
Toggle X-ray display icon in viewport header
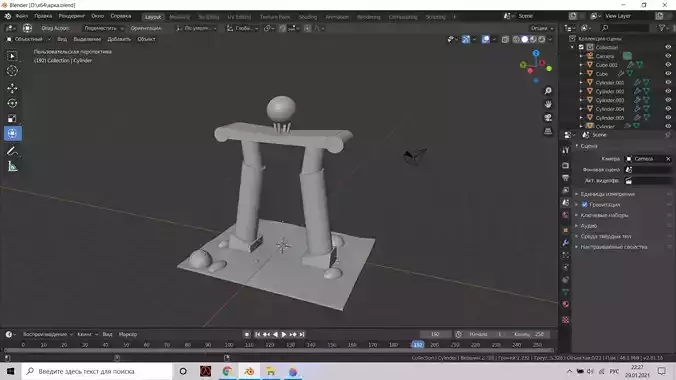click(x=505, y=40)
